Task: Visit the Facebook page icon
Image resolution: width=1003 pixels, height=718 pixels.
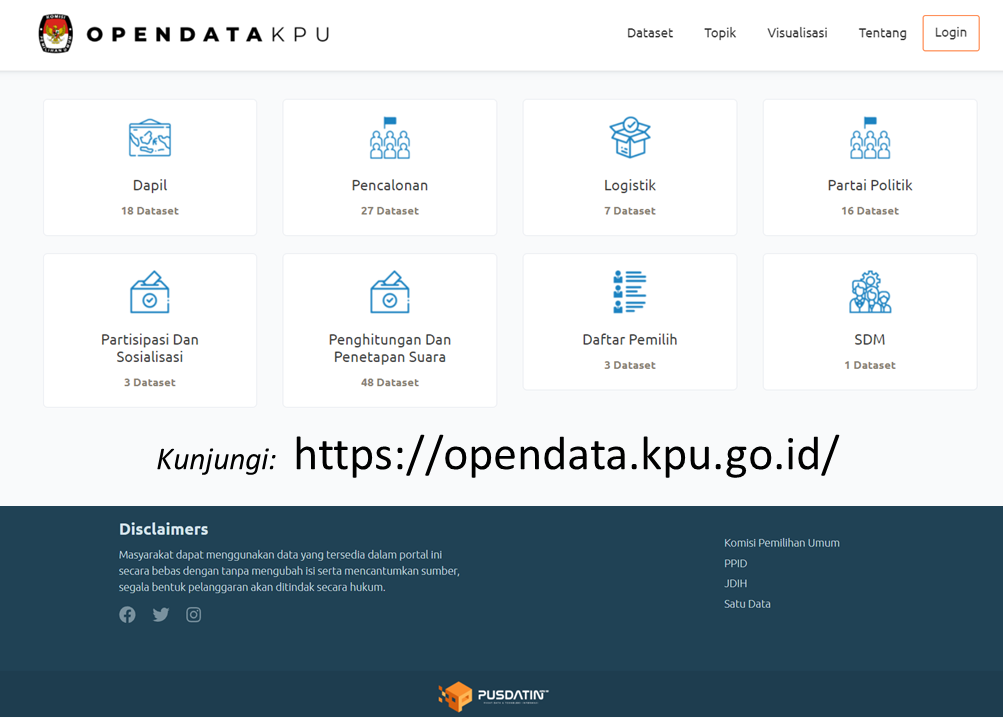Action: pos(127,615)
